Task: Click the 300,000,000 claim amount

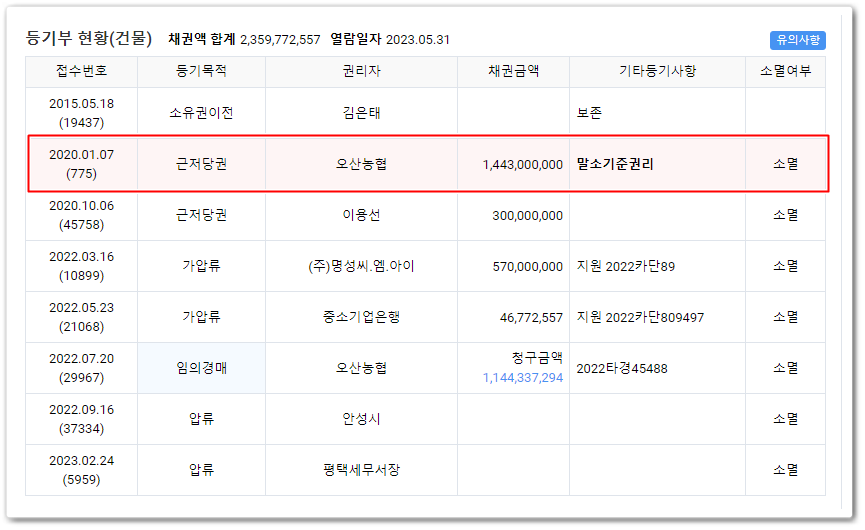Action: [x=527, y=216]
